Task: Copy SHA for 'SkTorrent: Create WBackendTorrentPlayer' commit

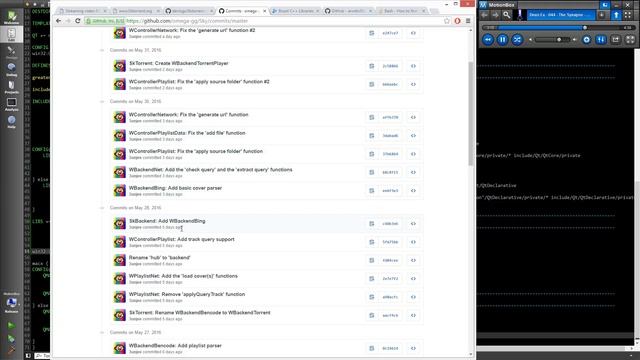Action: tap(371, 66)
